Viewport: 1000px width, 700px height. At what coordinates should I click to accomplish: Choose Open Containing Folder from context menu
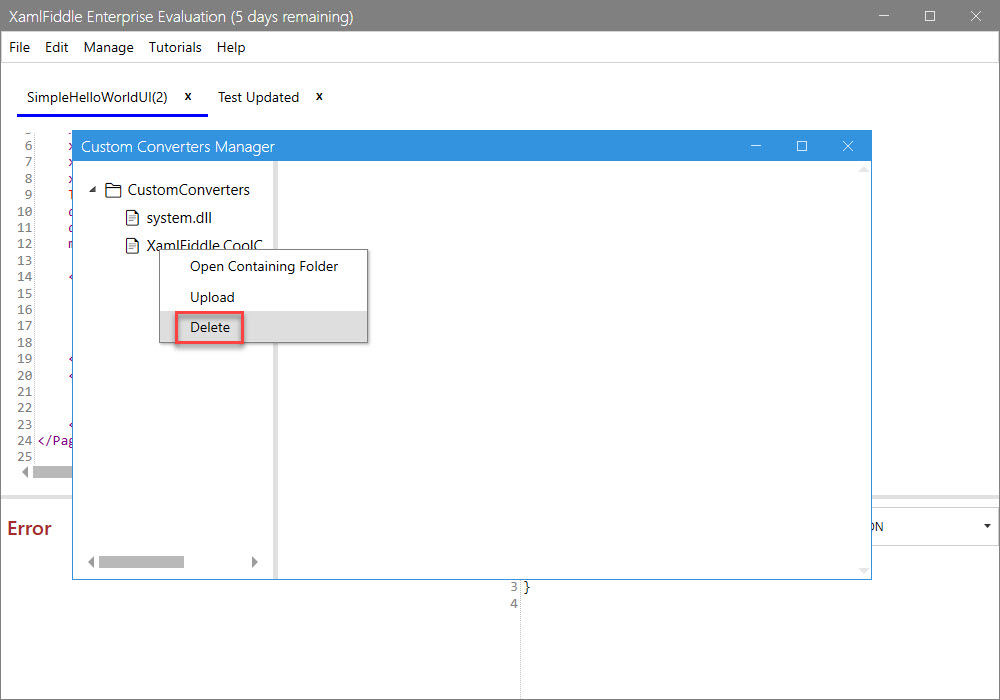coord(264,267)
